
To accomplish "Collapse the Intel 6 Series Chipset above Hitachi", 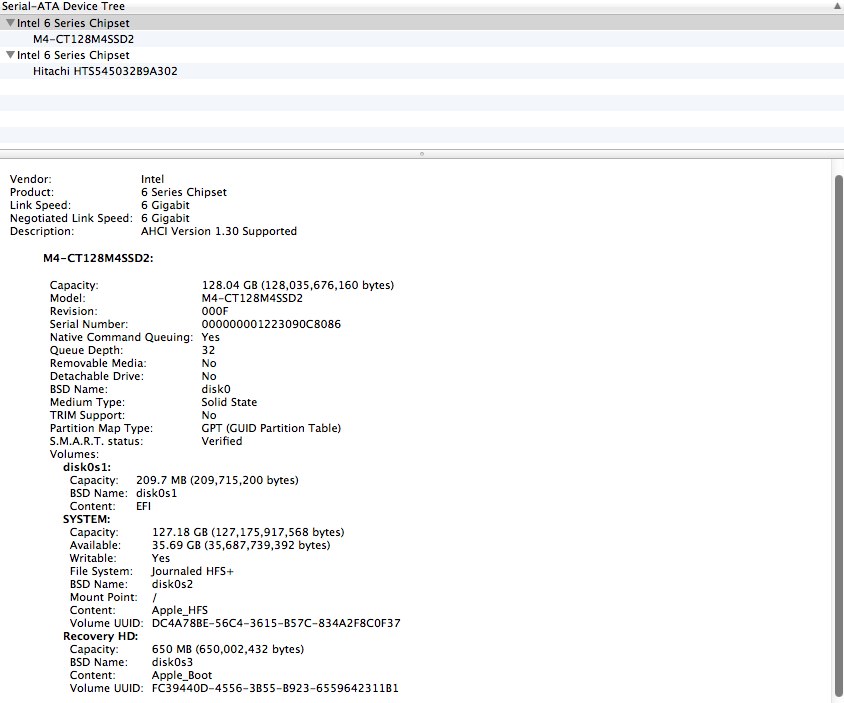I will click(x=10, y=55).
